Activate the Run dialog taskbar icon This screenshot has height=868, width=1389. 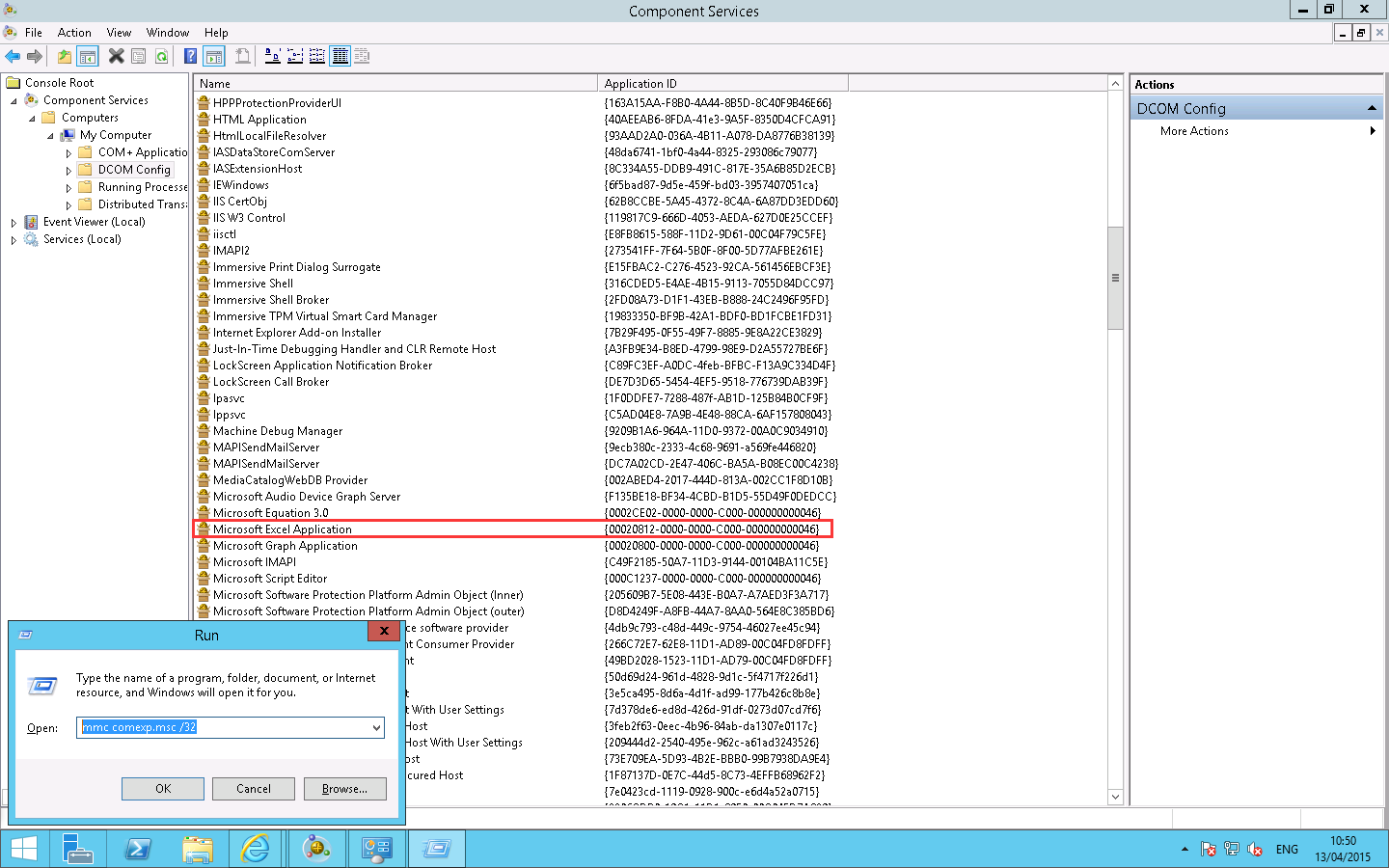[x=436, y=849]
